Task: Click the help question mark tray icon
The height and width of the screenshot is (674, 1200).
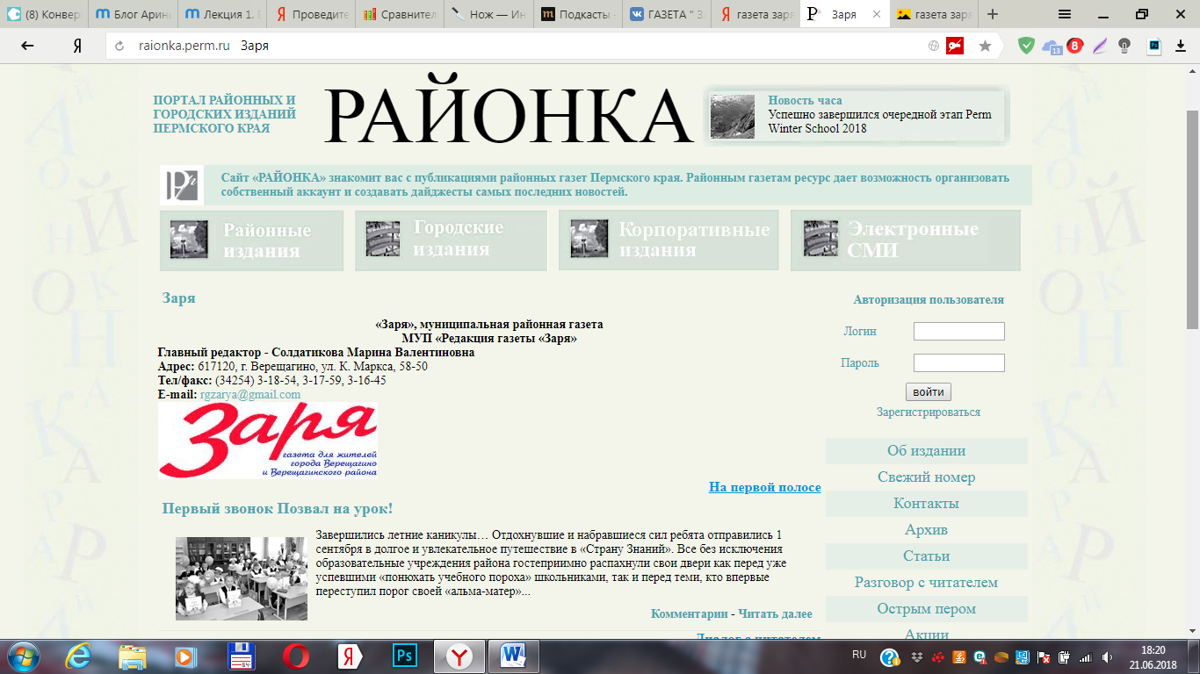Action: coord(890,657)
